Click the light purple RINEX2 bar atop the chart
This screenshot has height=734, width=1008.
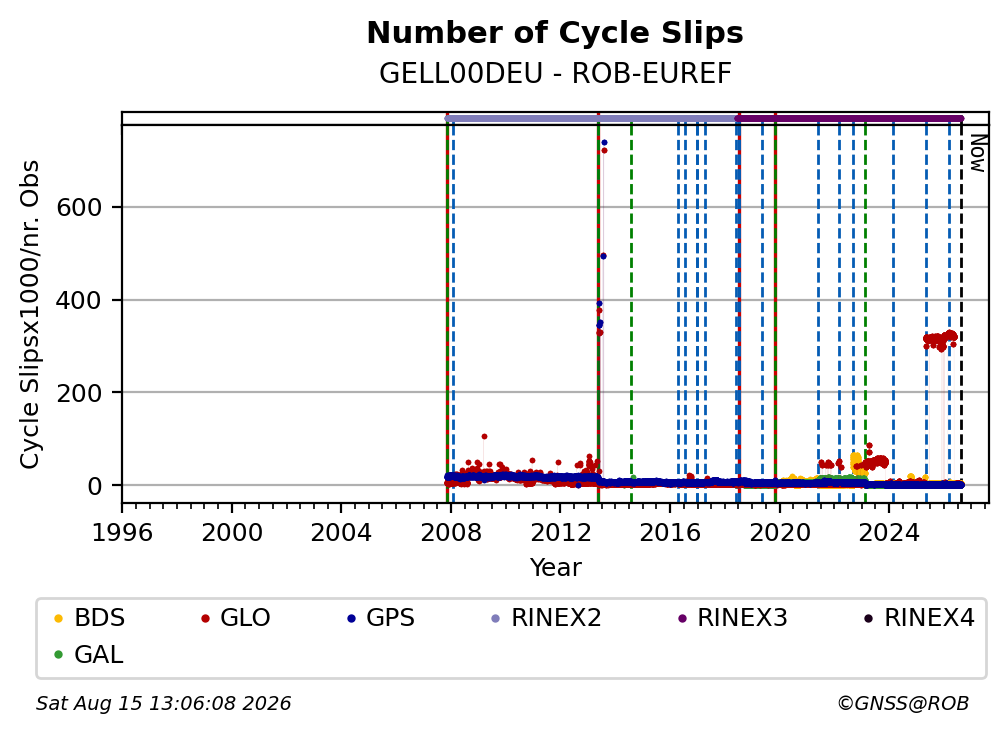[x=590, y=119]
